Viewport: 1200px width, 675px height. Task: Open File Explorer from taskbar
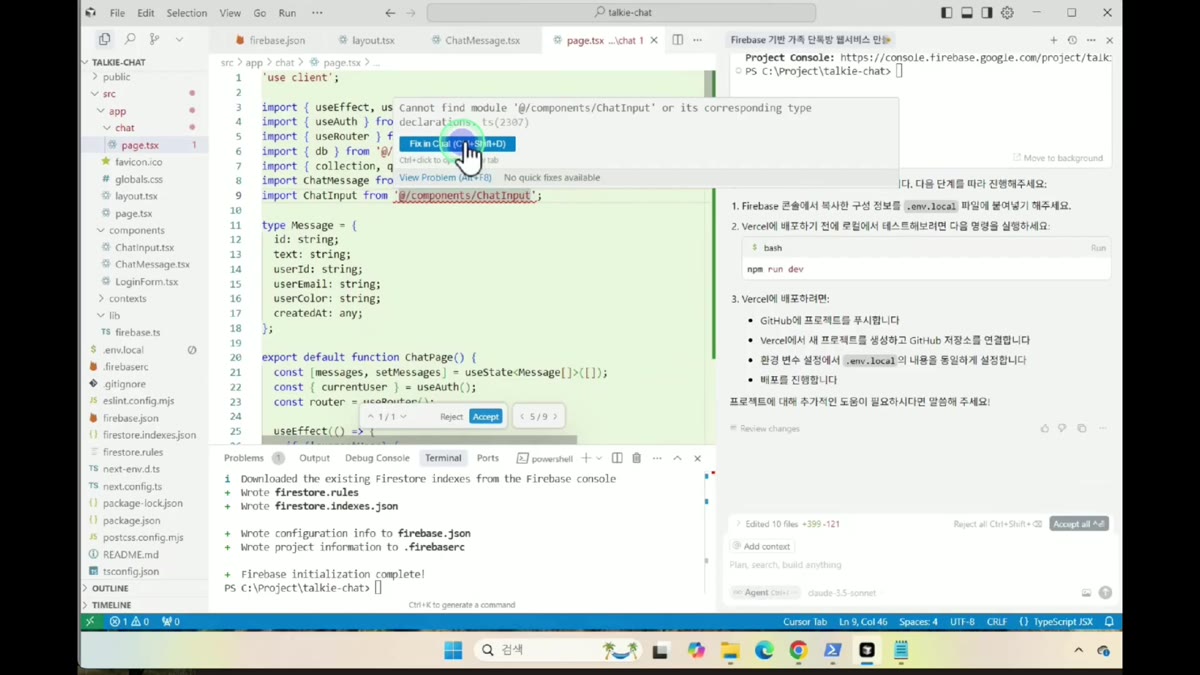[730, 650]
